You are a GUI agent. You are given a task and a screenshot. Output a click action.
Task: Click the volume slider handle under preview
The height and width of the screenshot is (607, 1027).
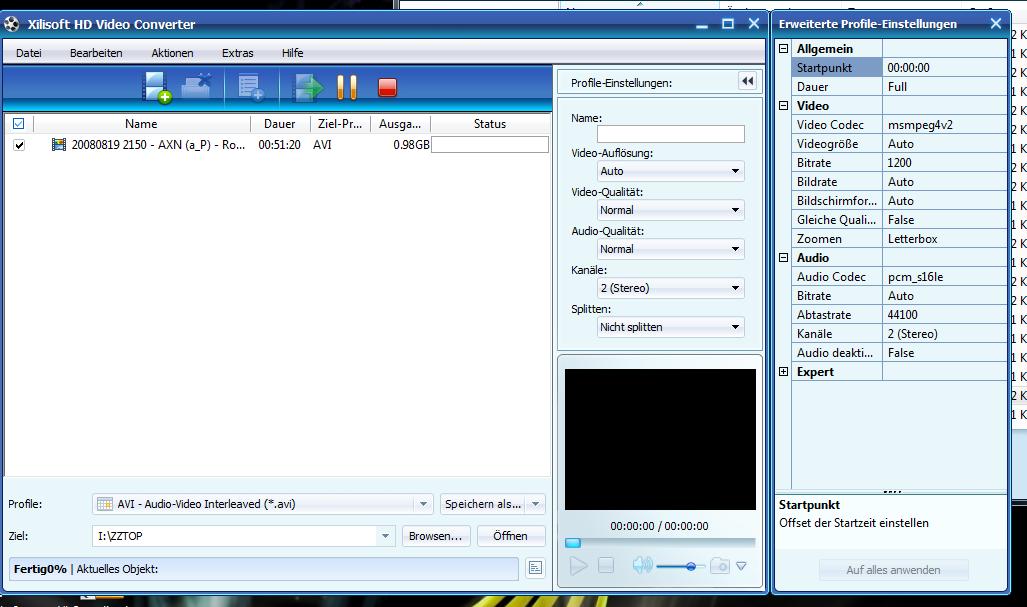click(691, 567)
